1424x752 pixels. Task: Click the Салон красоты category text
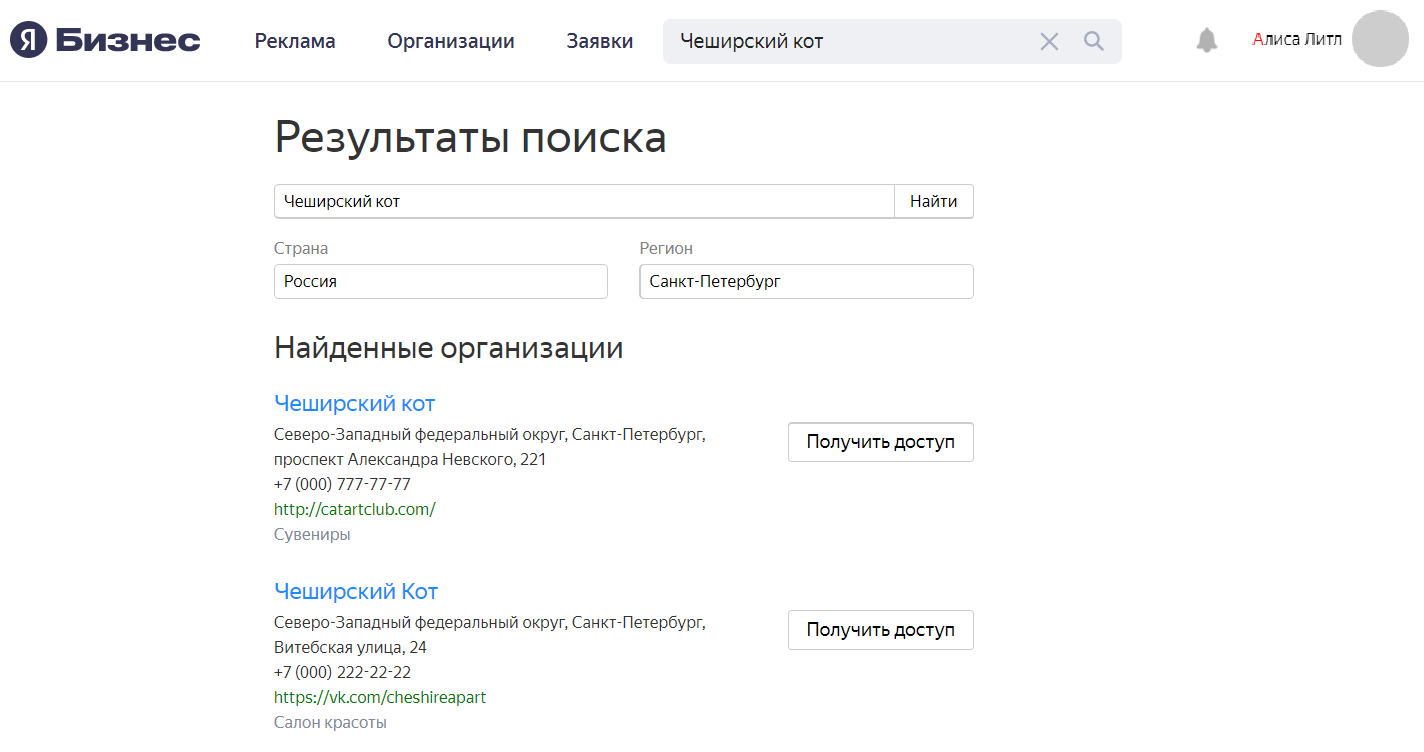pos(330,722)
